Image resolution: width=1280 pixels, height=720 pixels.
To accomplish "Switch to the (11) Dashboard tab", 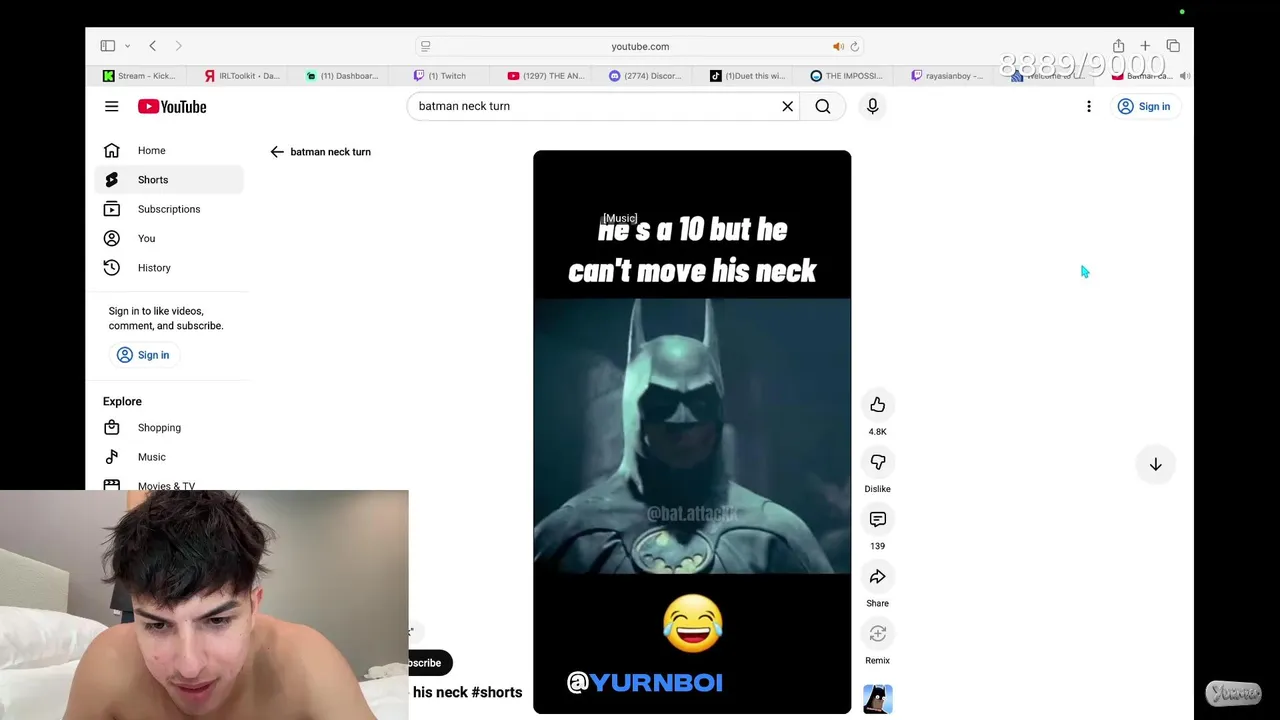I will point(343,76).
